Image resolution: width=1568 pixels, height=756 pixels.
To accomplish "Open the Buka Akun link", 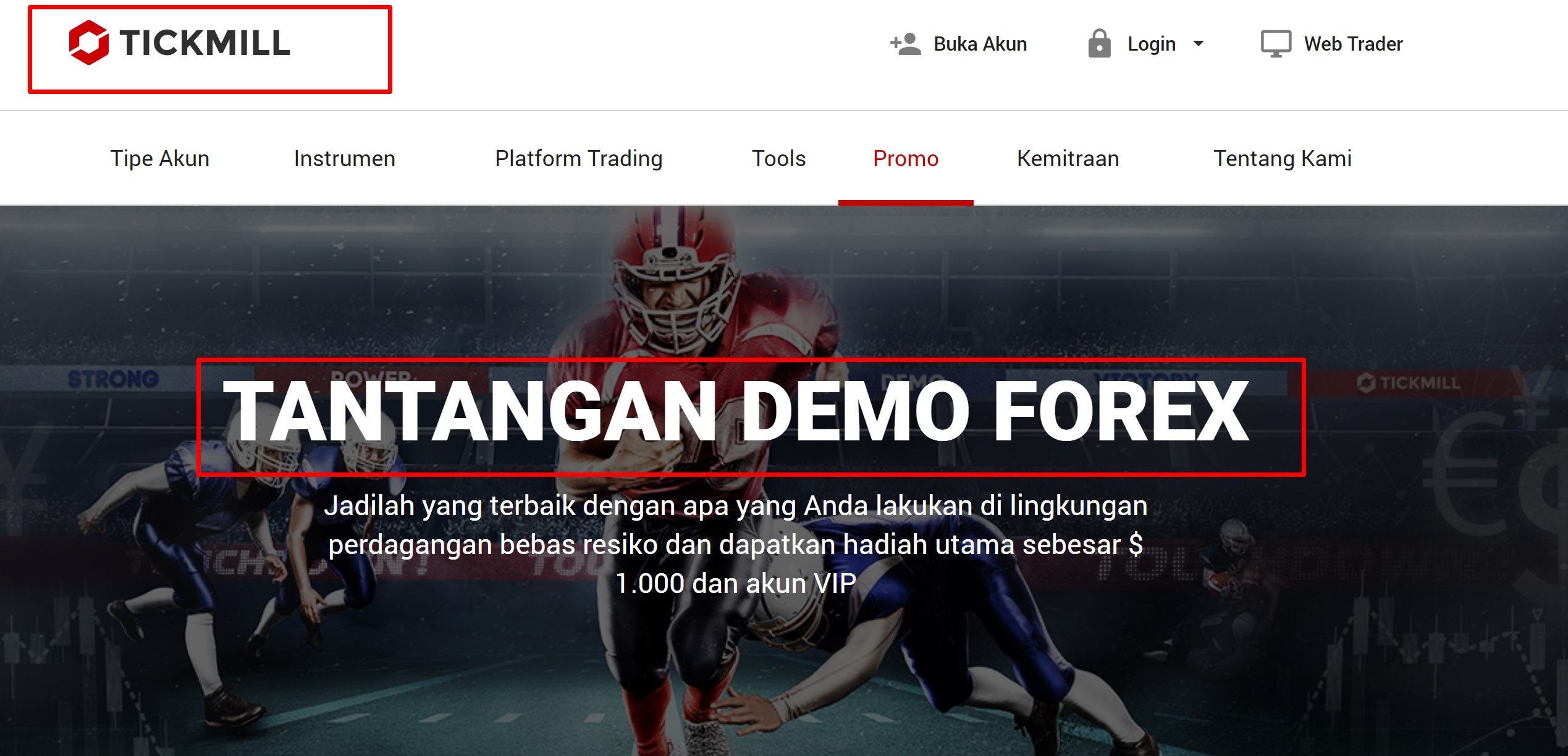I will tap(980, 44).
